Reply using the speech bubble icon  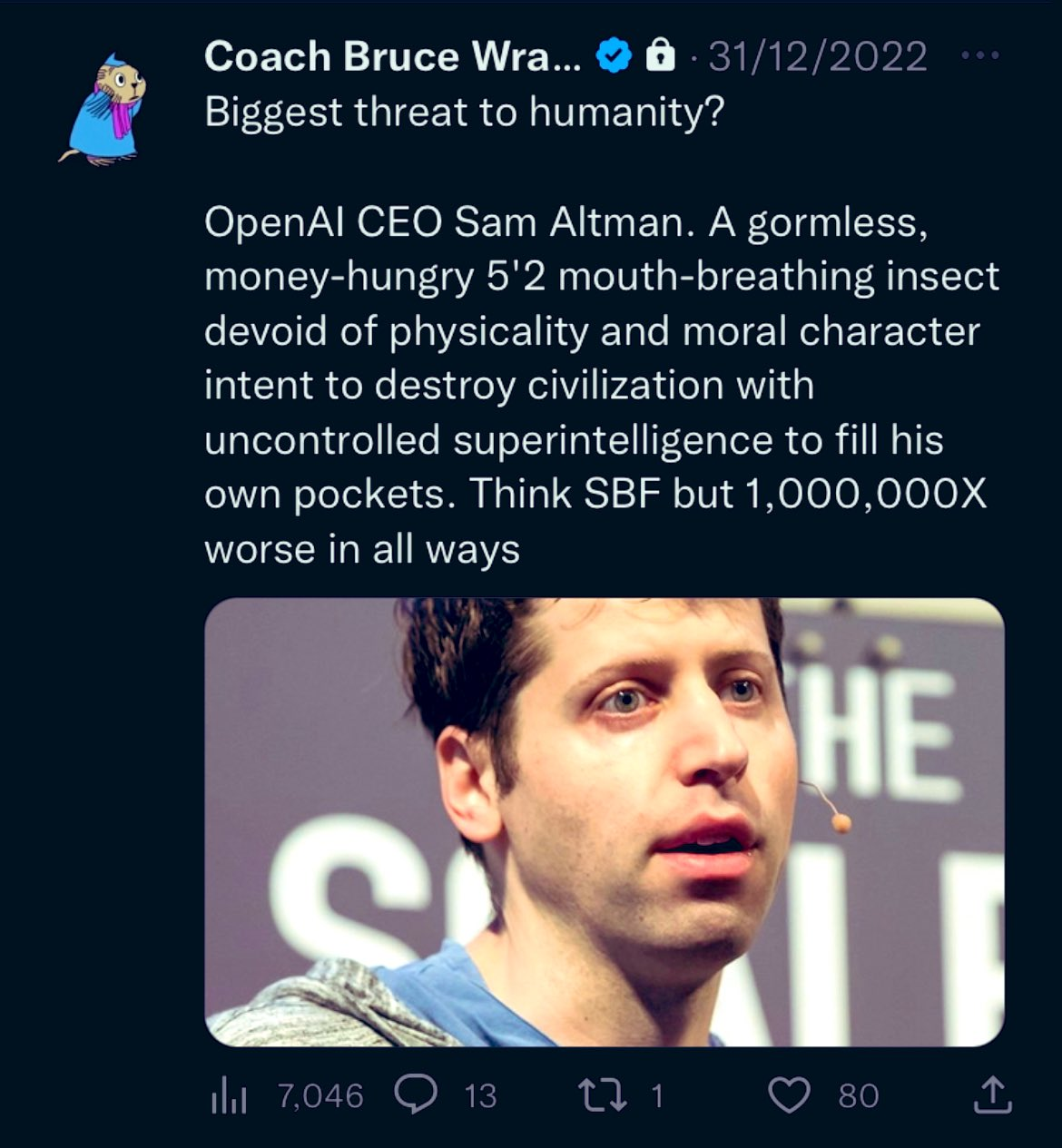click(416, 1094)
